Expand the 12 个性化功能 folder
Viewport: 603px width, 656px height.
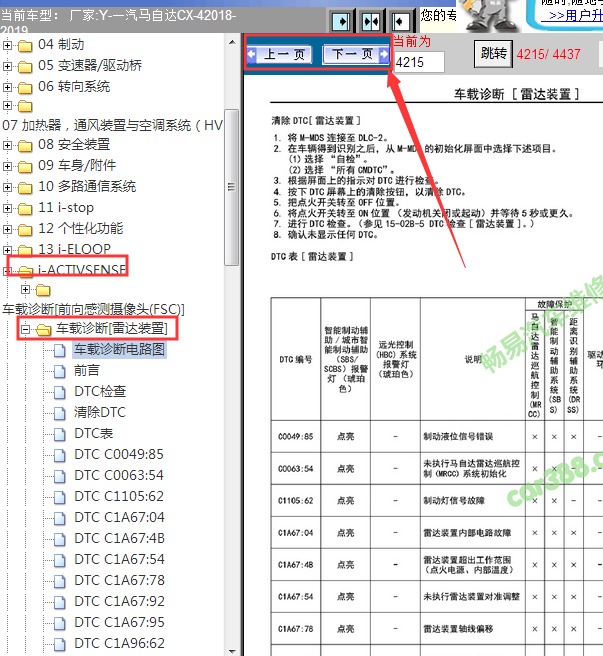tap(7, 229)
